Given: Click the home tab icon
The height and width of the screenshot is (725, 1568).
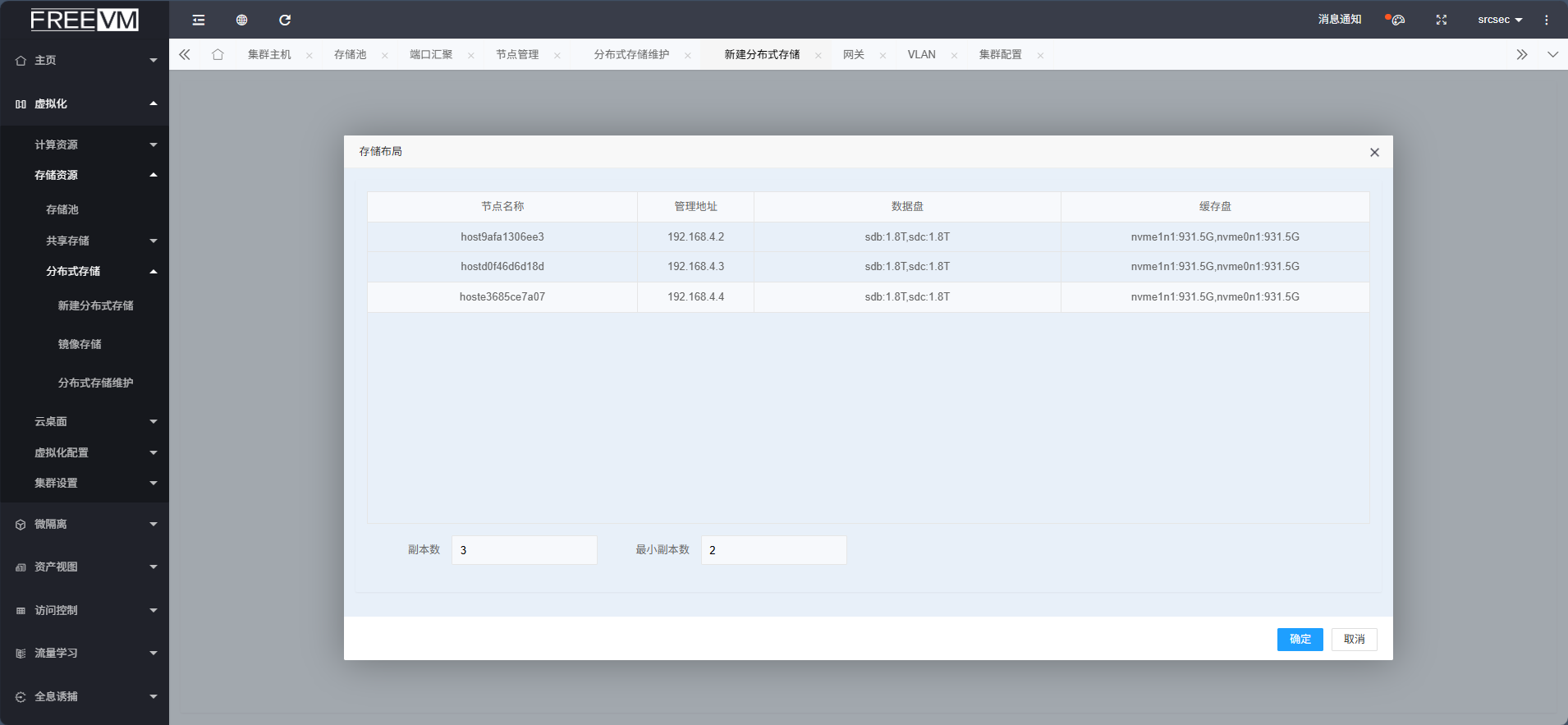Looking at the screenshot, I should click(x=218, y=54).
